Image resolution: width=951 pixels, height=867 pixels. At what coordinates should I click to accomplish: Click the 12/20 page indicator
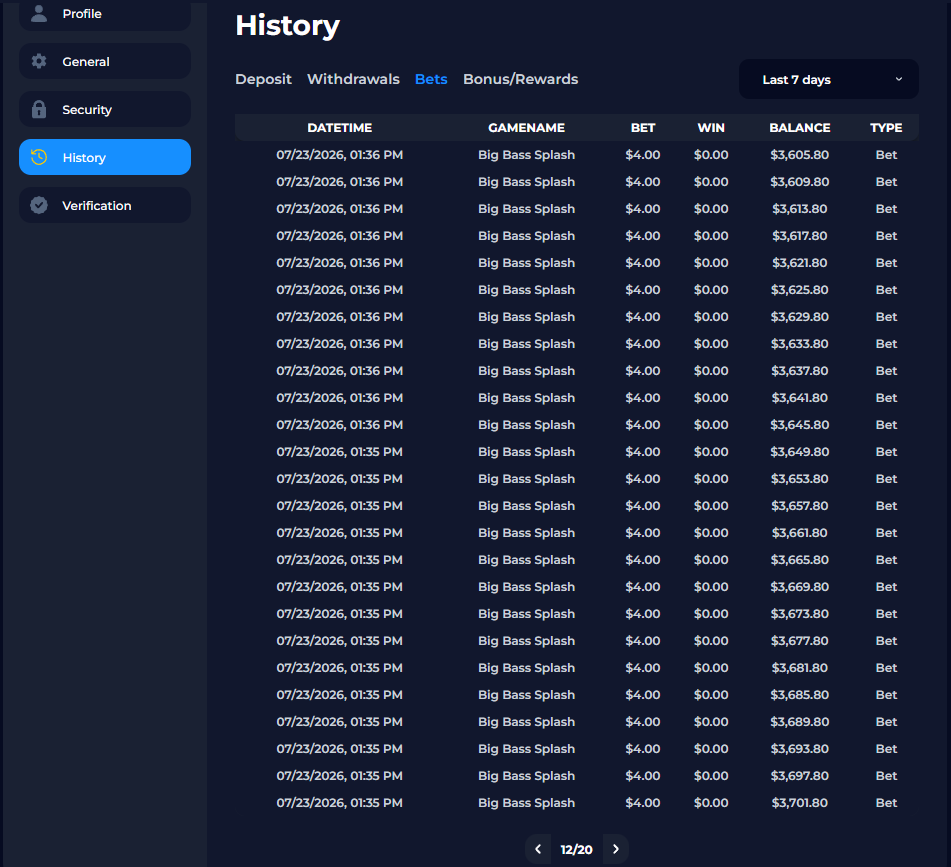[576, 849]
